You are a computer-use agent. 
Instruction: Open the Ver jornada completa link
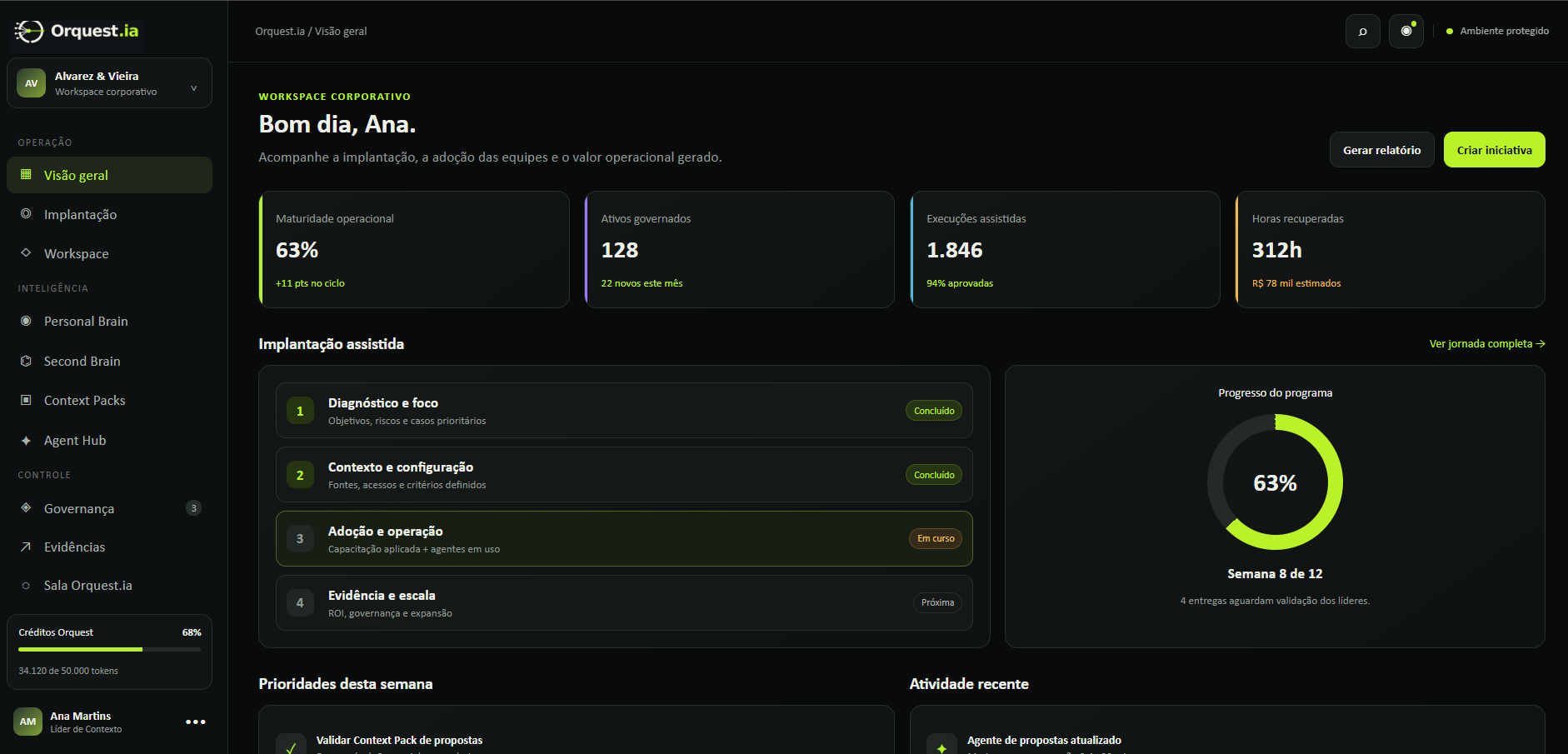click(1487, 343)
